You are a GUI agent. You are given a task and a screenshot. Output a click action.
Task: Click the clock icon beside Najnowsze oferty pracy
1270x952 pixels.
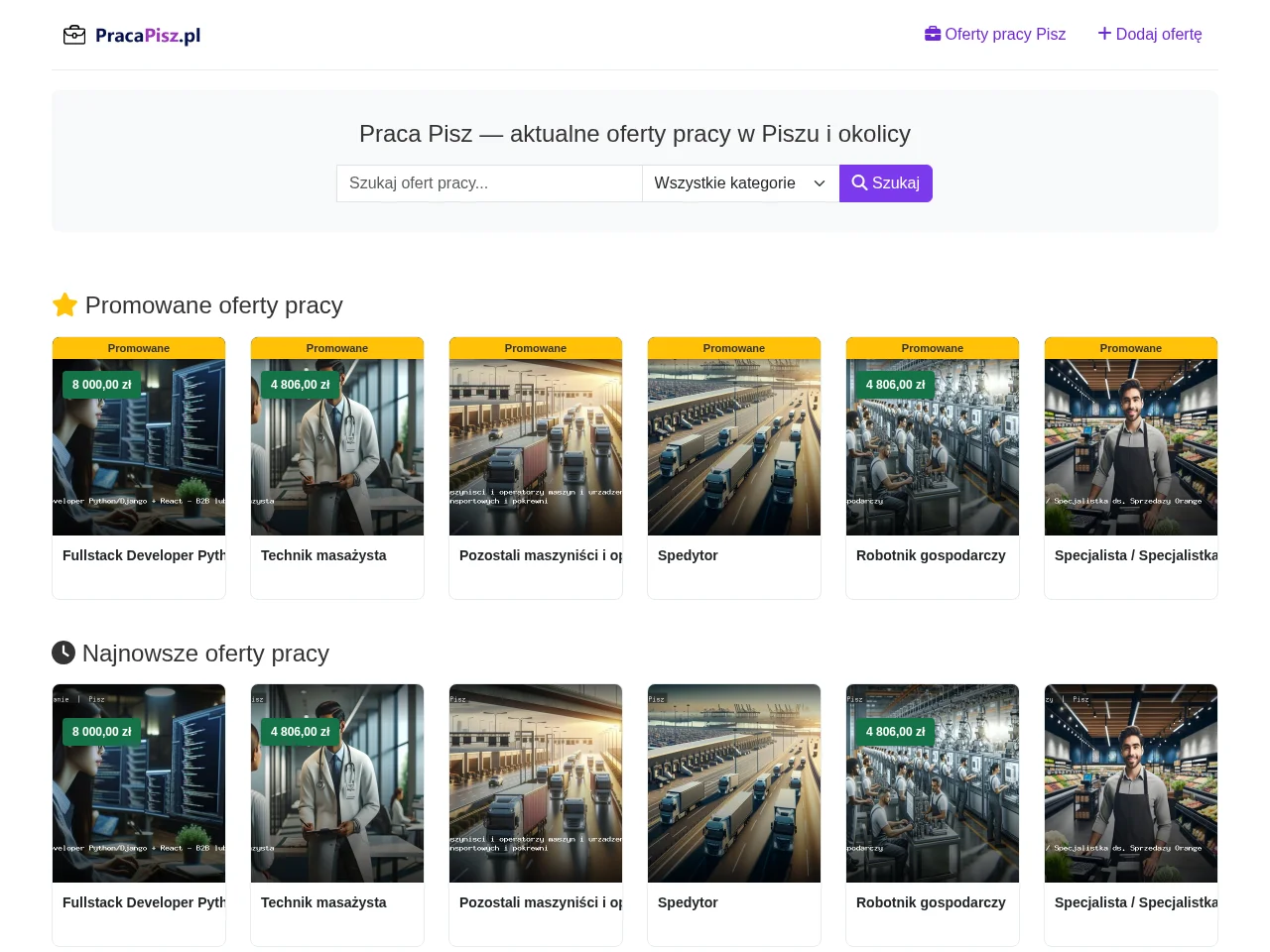coord(63,653)
